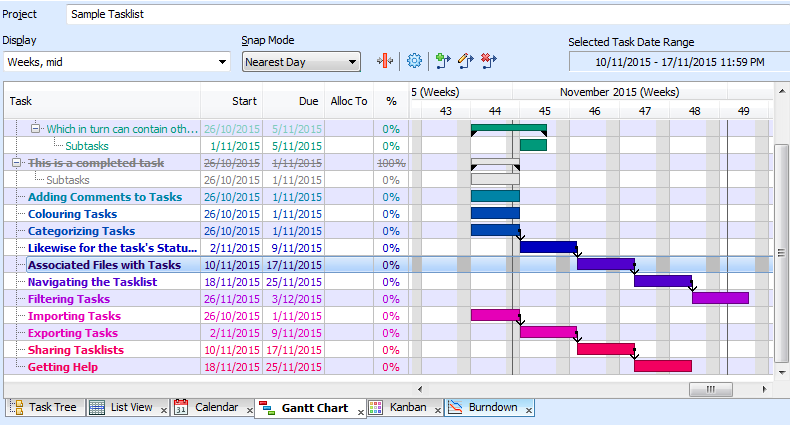790x425 pixels.
Task: Click the week 49 column header
Action: pyautogui.click(x=744, y=111)
